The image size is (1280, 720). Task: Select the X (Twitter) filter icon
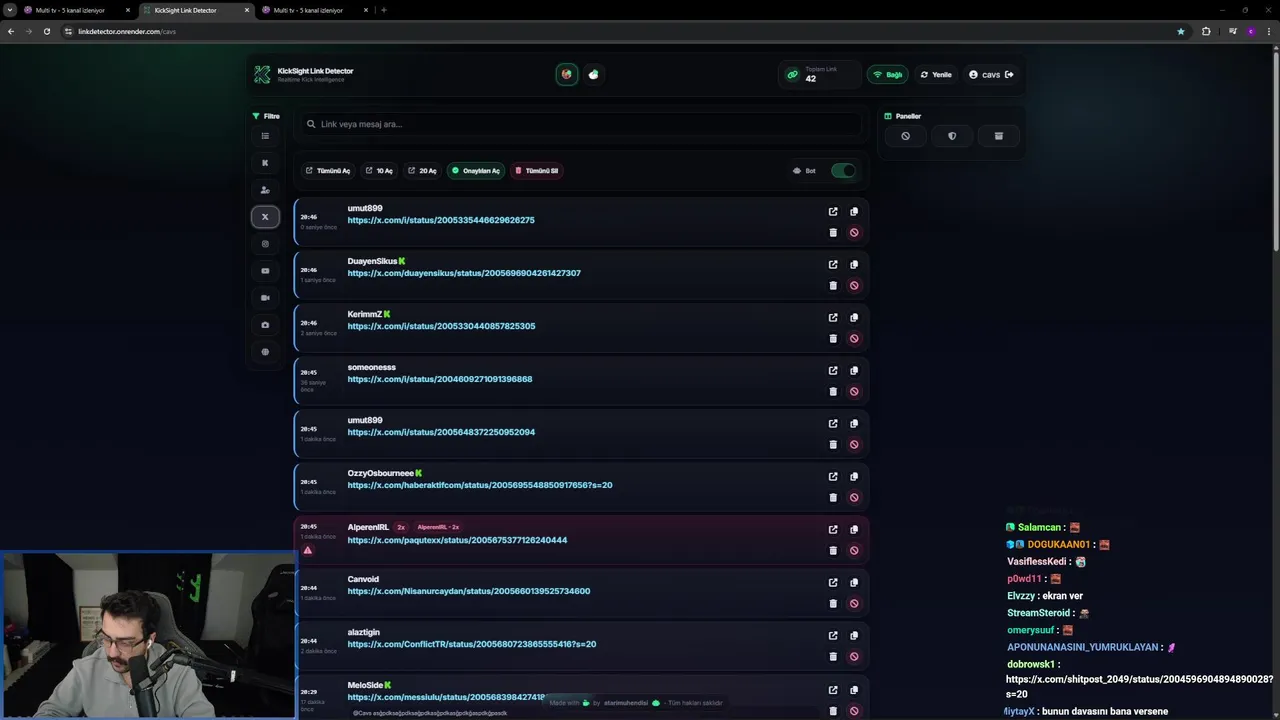(265, 217)
